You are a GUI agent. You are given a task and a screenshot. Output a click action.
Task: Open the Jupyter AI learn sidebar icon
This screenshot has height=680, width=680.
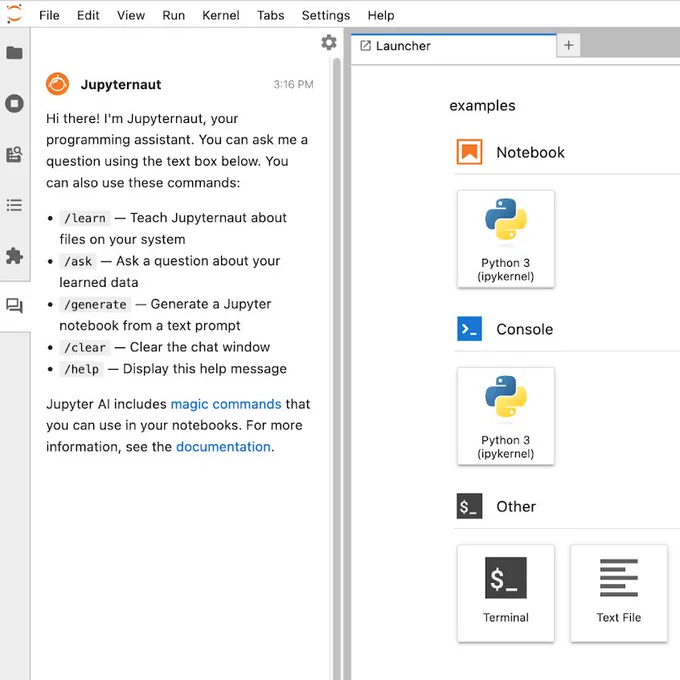click(14, 154)
